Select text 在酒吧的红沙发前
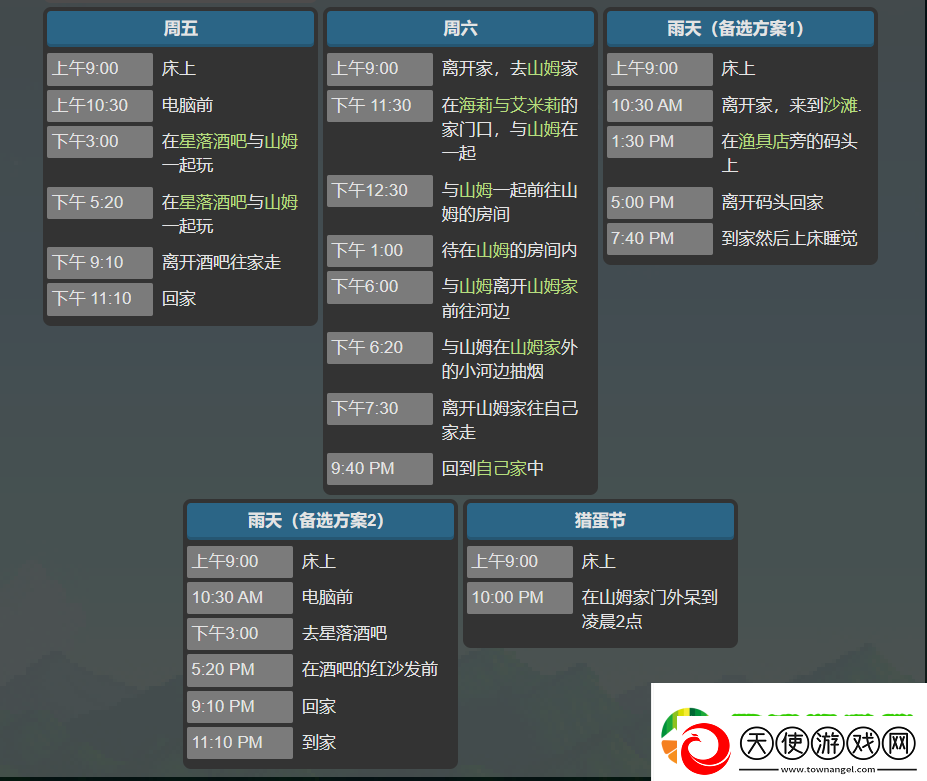The height and width of the screenshot is (781, 927). pyautogui.click(x=370, y=669)
